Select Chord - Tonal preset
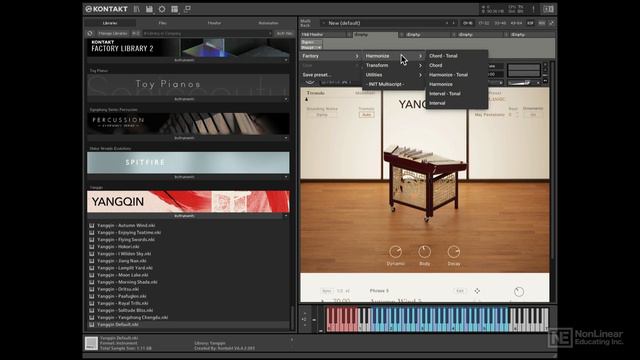The height and width of the screenshot is (360, 640). 457,56
